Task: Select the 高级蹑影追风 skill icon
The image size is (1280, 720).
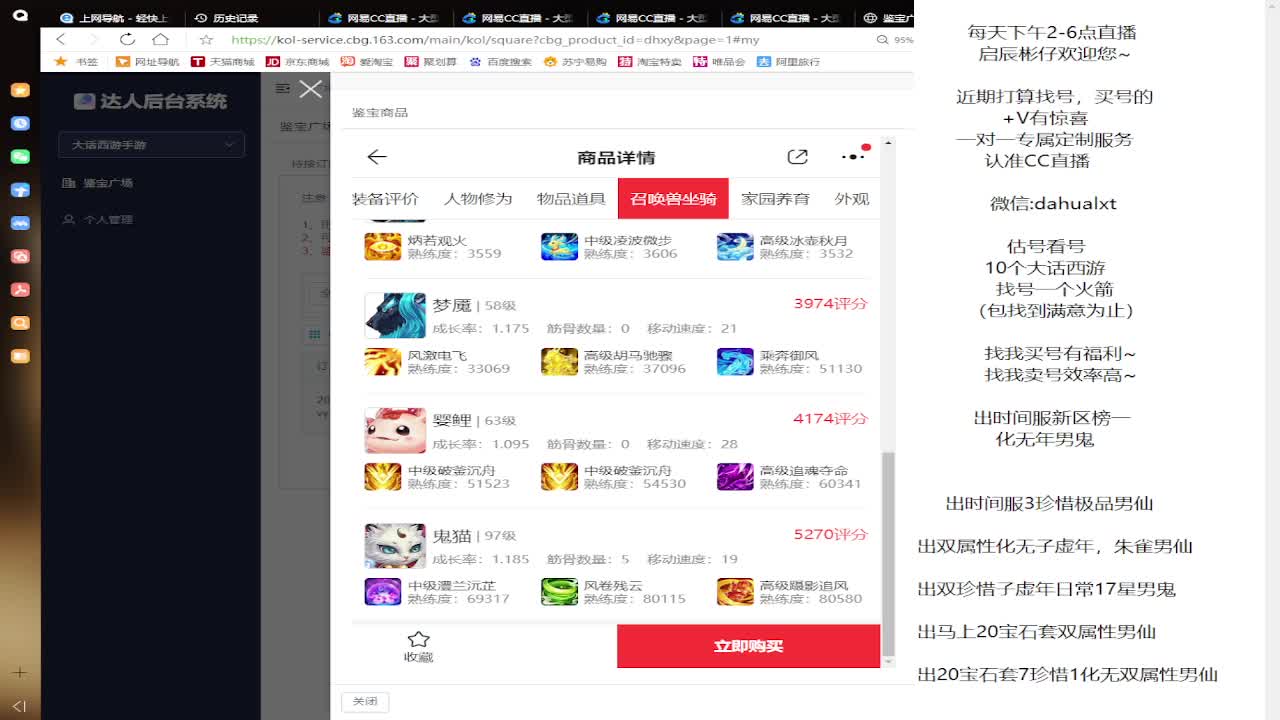Action: pyautogui.click(x=735, y=591)
